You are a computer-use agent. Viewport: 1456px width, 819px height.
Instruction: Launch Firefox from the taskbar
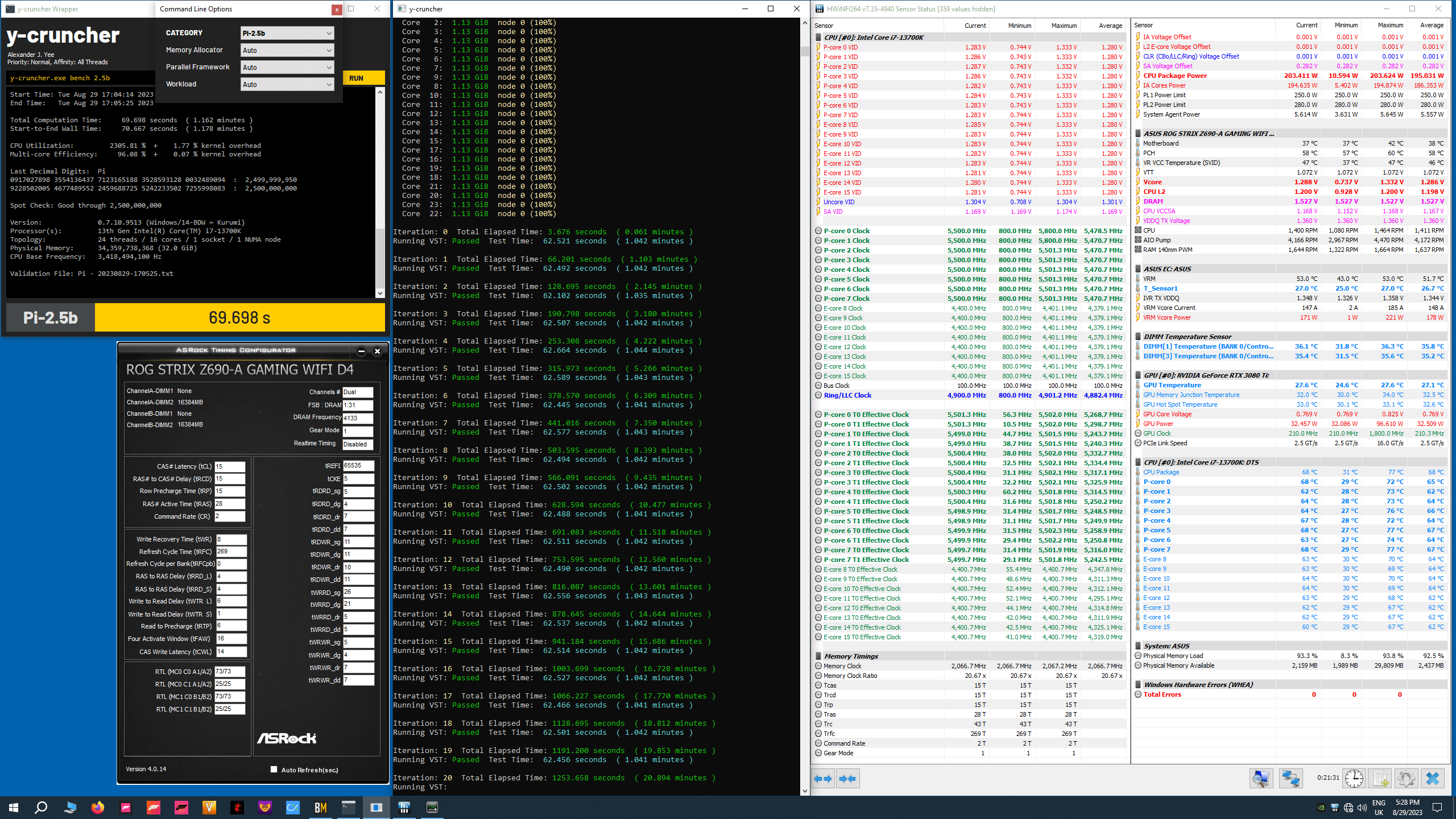(x=98, y=807)
